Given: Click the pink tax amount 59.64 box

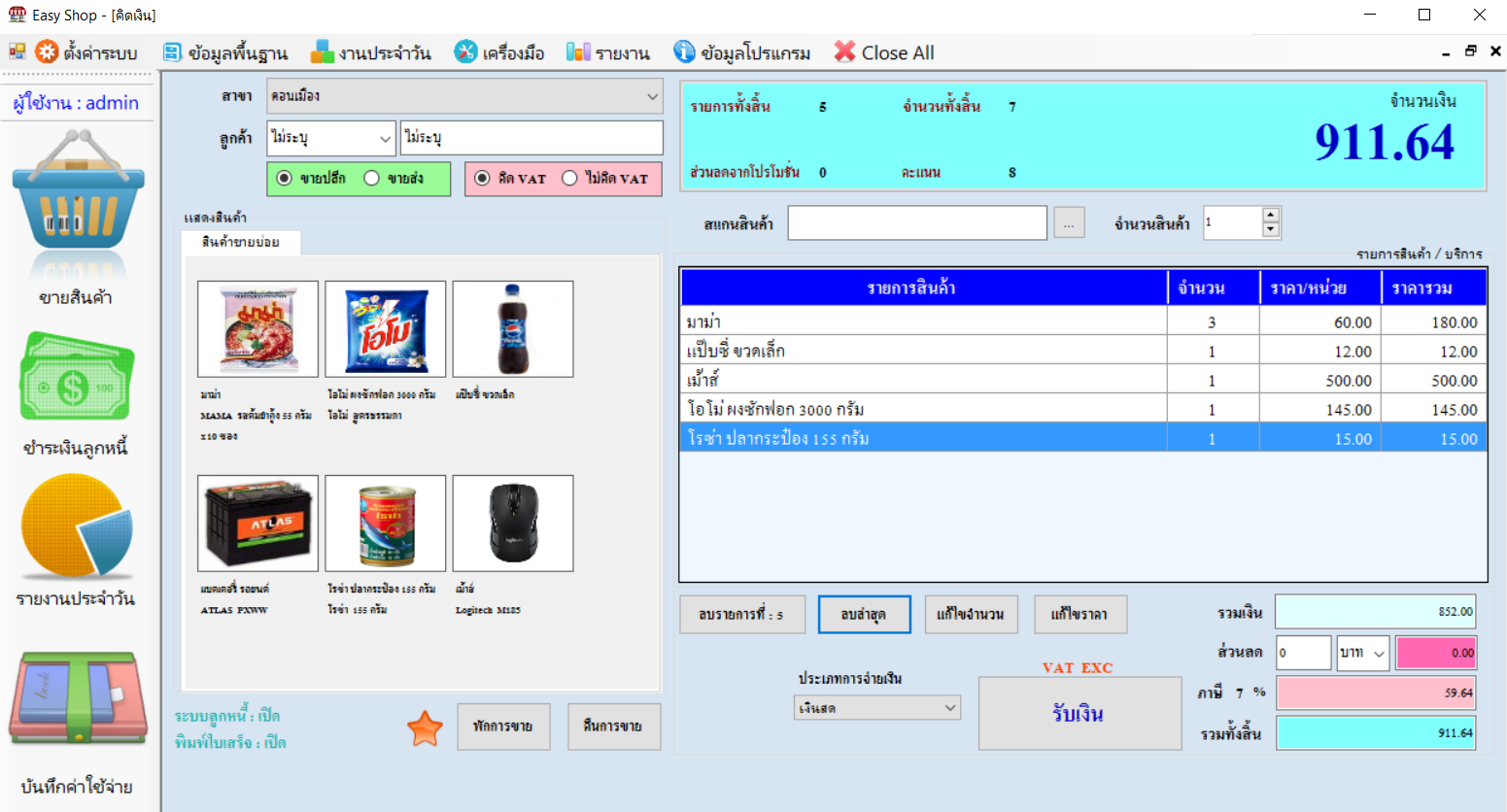Looking at the screenshot, I should pos(1376,693).
